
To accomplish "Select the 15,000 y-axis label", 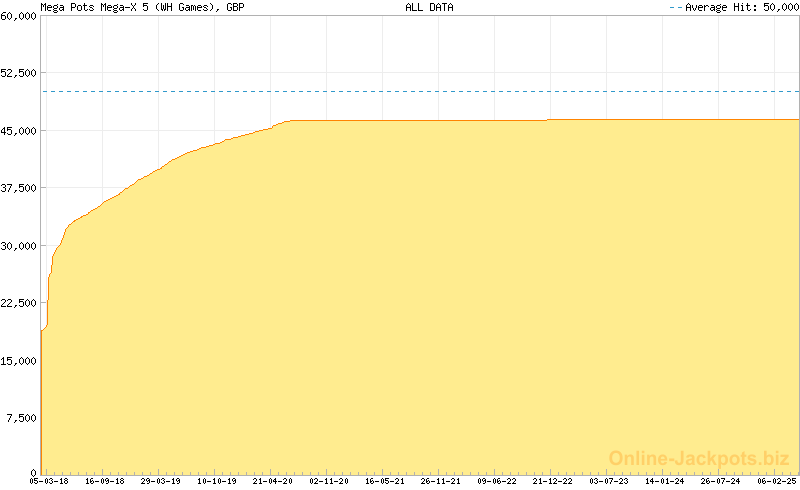I will click(18, 361).
